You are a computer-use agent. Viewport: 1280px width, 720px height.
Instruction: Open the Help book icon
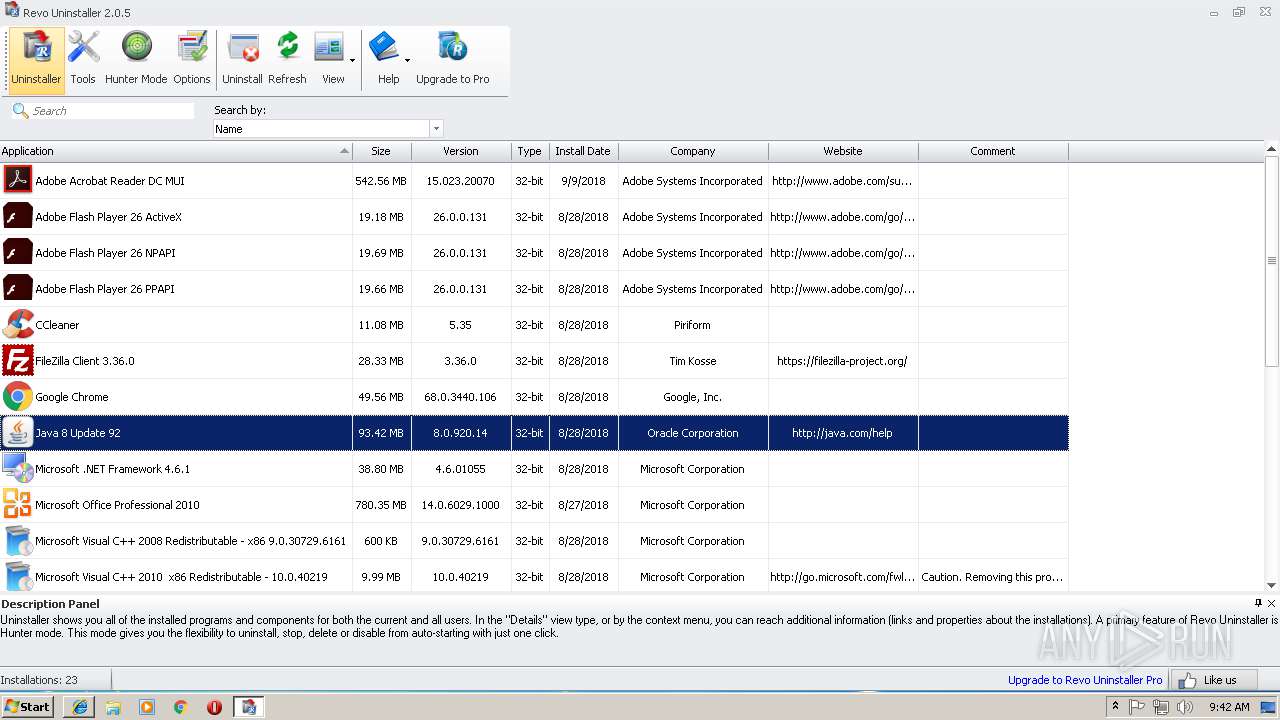click(384, 48)
